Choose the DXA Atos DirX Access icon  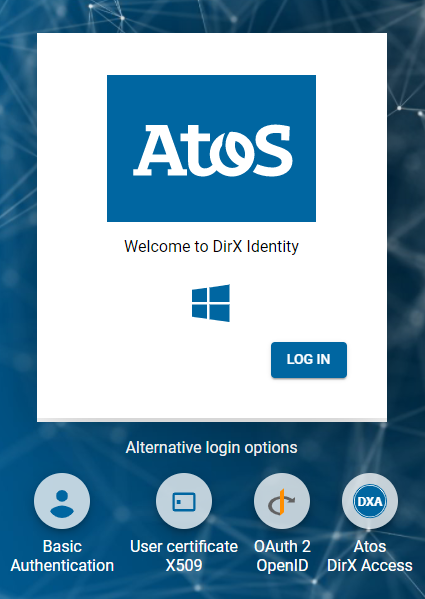click(x=370, y=501)
